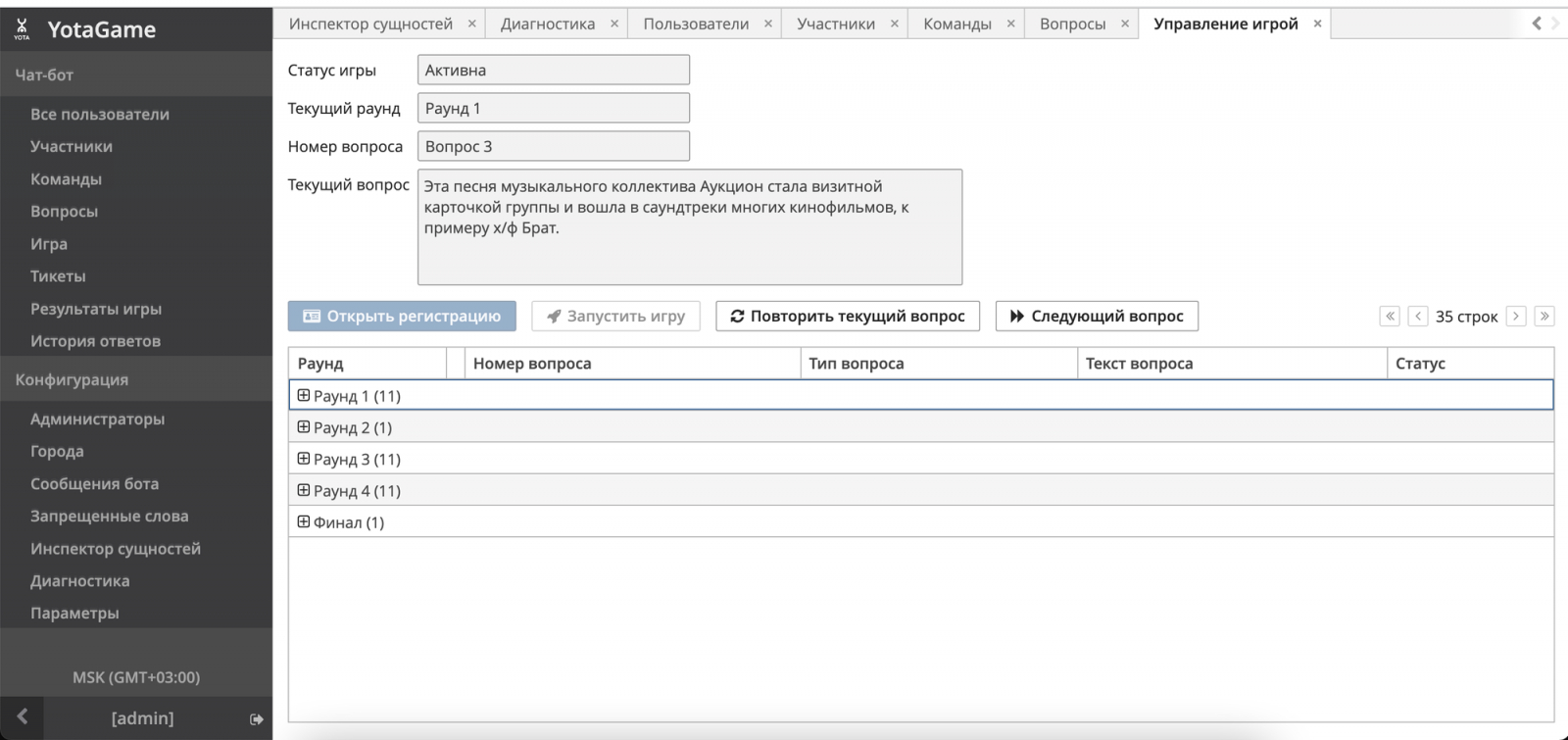Click the Открыть регистрацию button
The height and width of the screenshot is (740, 1568).
coord(402,316)
